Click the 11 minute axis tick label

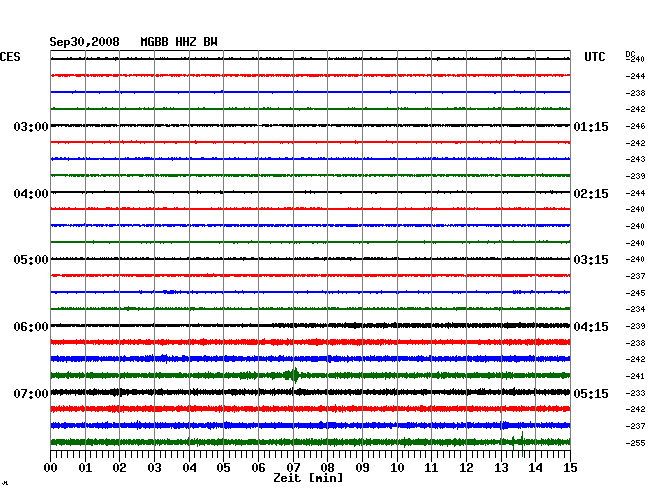[x=431, y=467]
